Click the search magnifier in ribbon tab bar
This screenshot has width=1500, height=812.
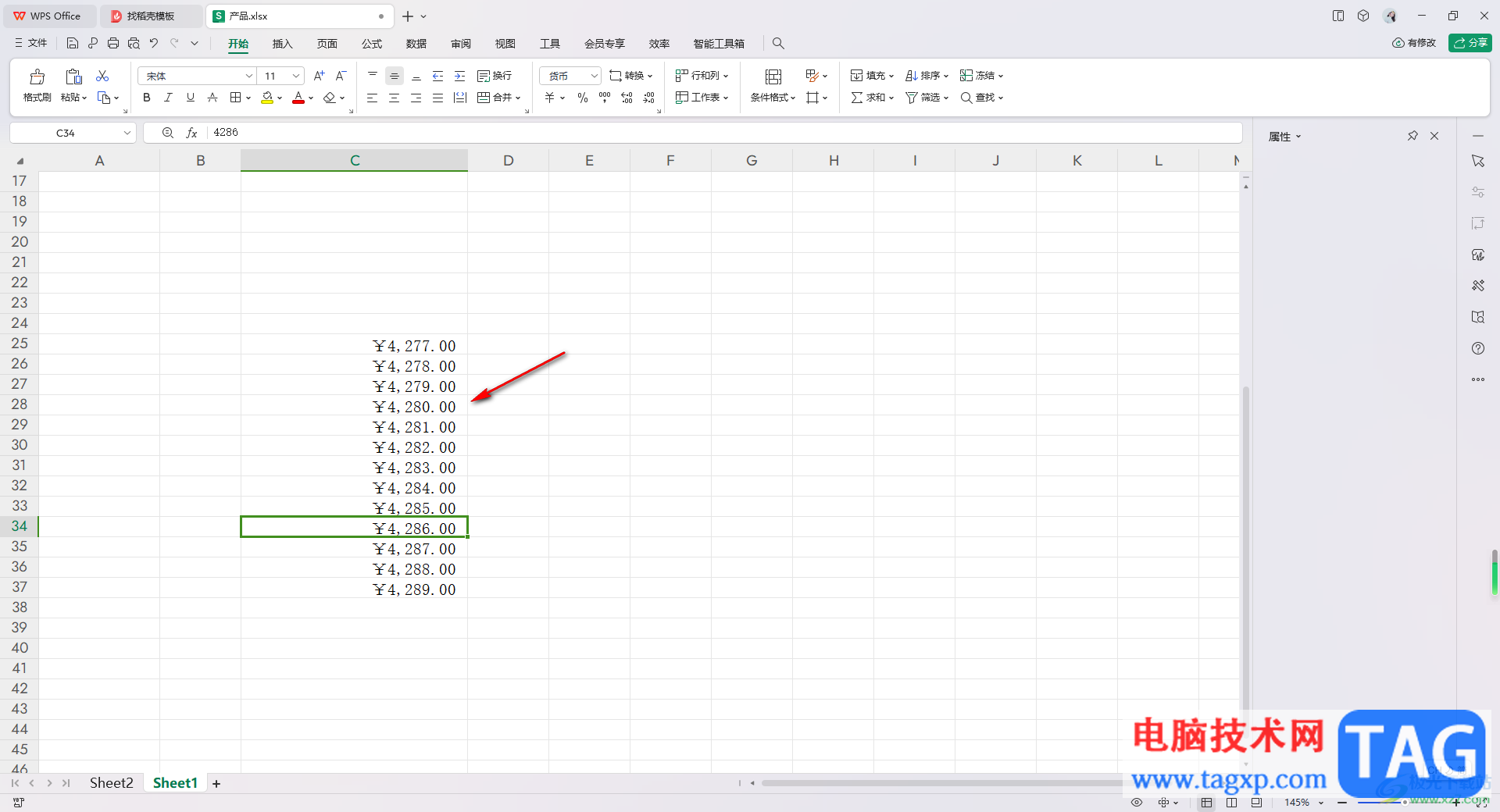coord(778,43)
